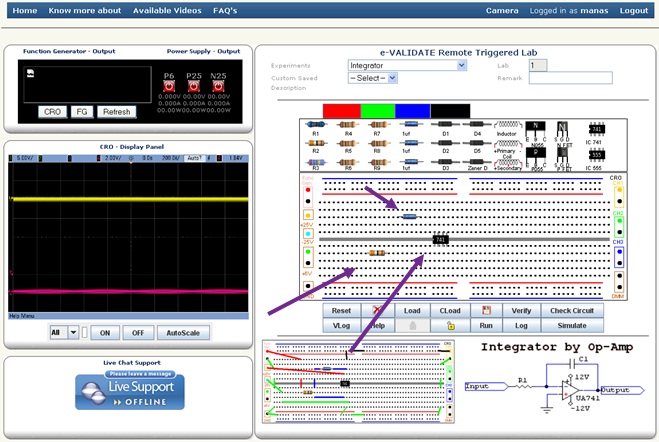This screenshot has width=659, height=442.
Task: Select the black wire color swatch
Action: pos(450,111)
